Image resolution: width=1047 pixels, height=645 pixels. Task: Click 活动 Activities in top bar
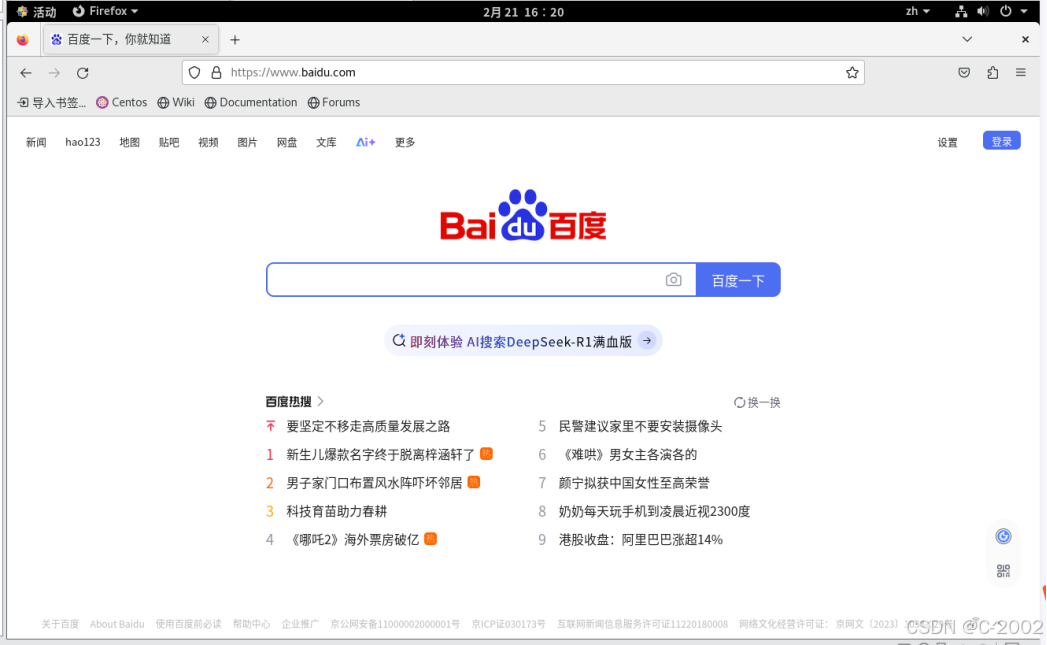37,11
